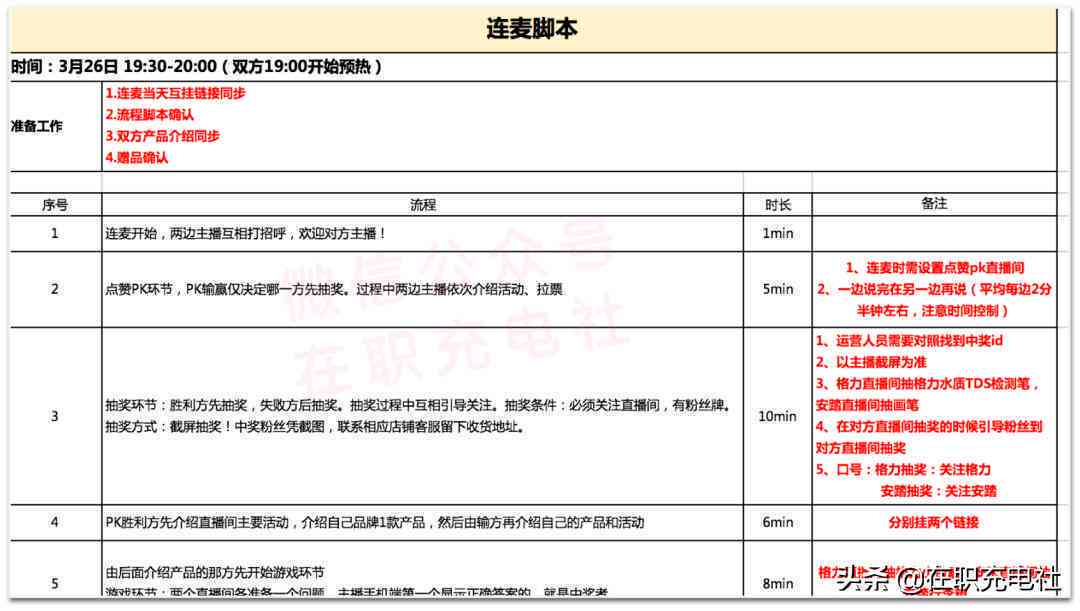Click note line '安踏抽奖：关注安踏'
Image resolution: width=1080 pixels, height=611 pixels.
[938, 491]
